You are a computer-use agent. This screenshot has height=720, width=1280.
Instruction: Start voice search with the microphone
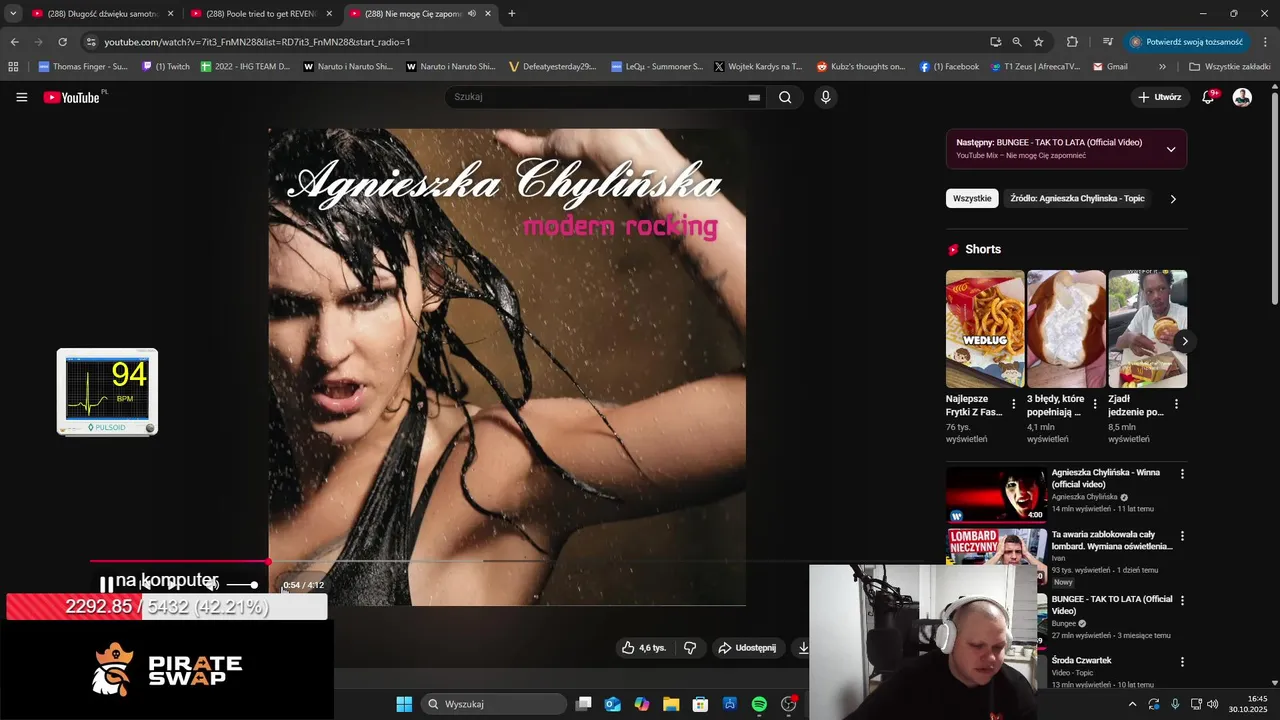pyautogui.click(x=825, y=97)
